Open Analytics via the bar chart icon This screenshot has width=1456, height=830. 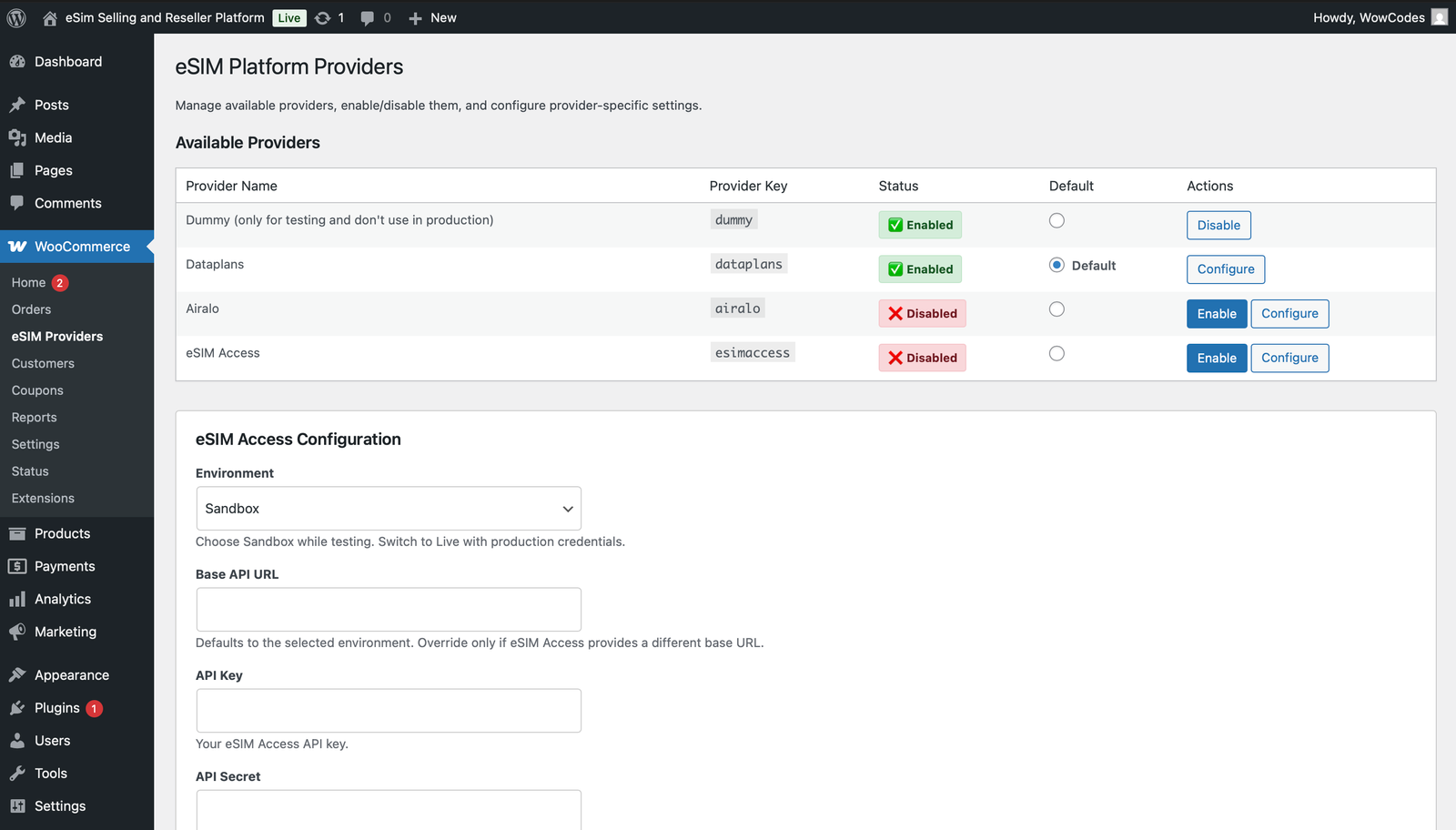(18, 599)
